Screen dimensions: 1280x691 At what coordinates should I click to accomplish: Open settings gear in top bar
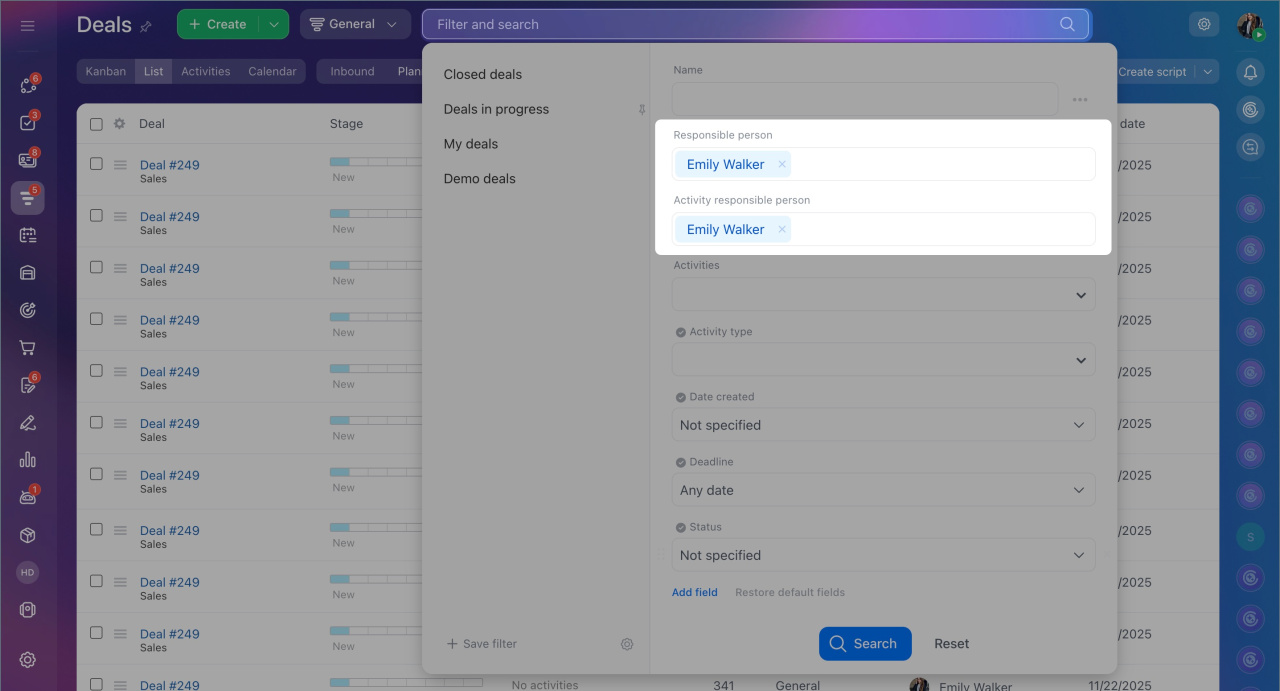(1204, 24)
